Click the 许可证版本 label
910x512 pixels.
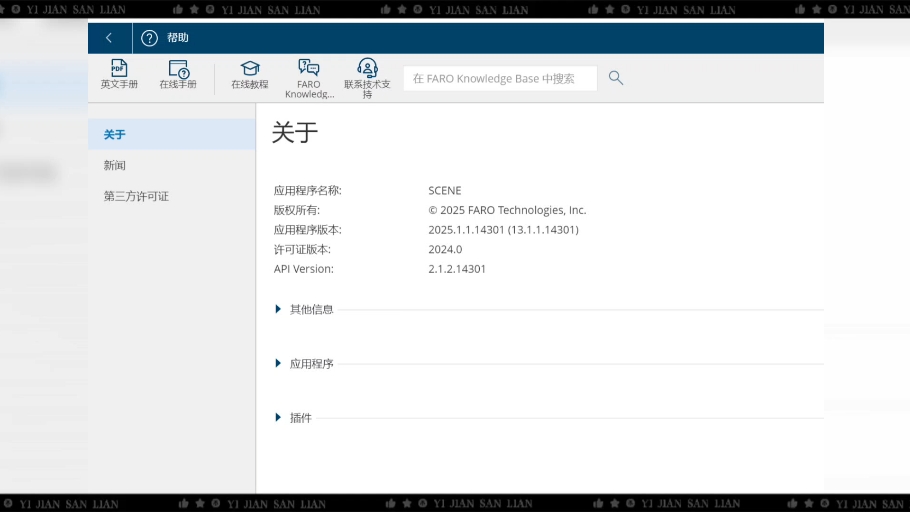click(302, 250)
